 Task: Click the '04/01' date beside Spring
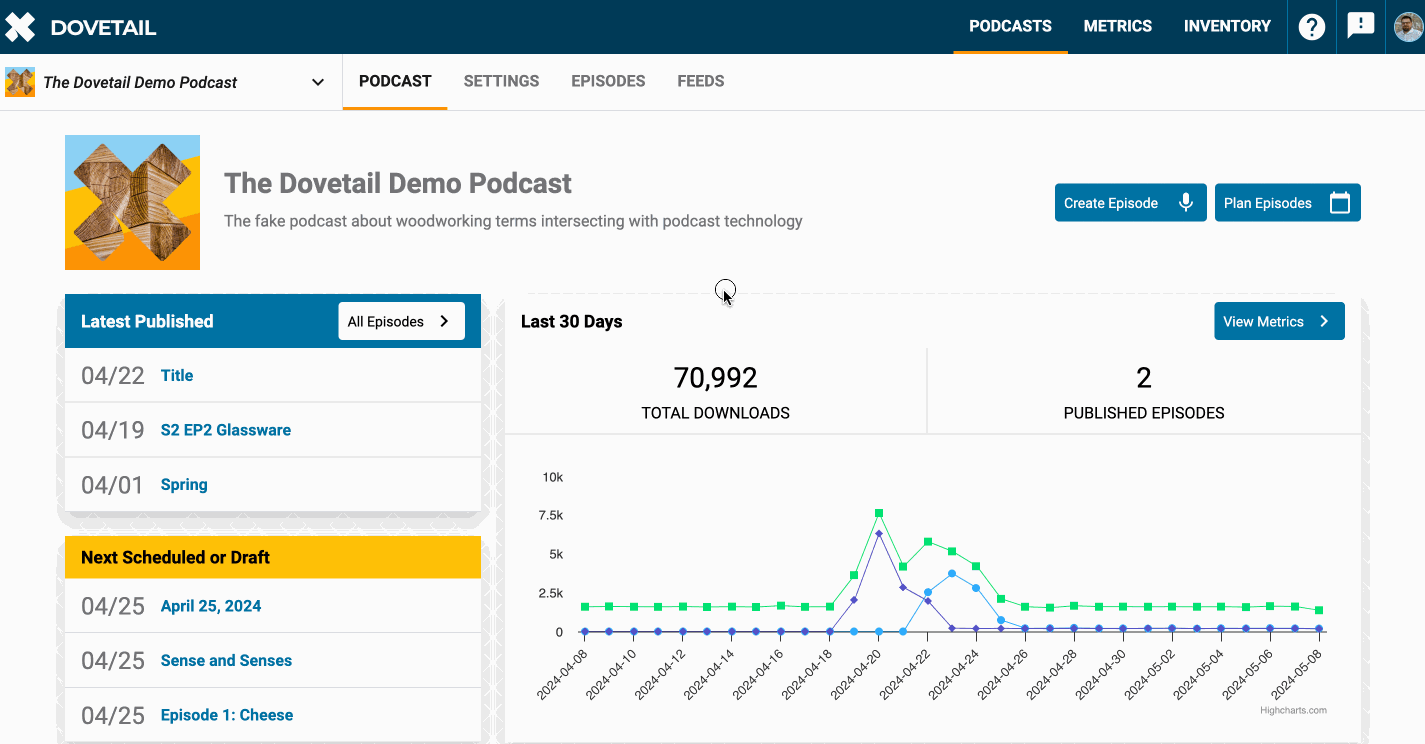113,485
